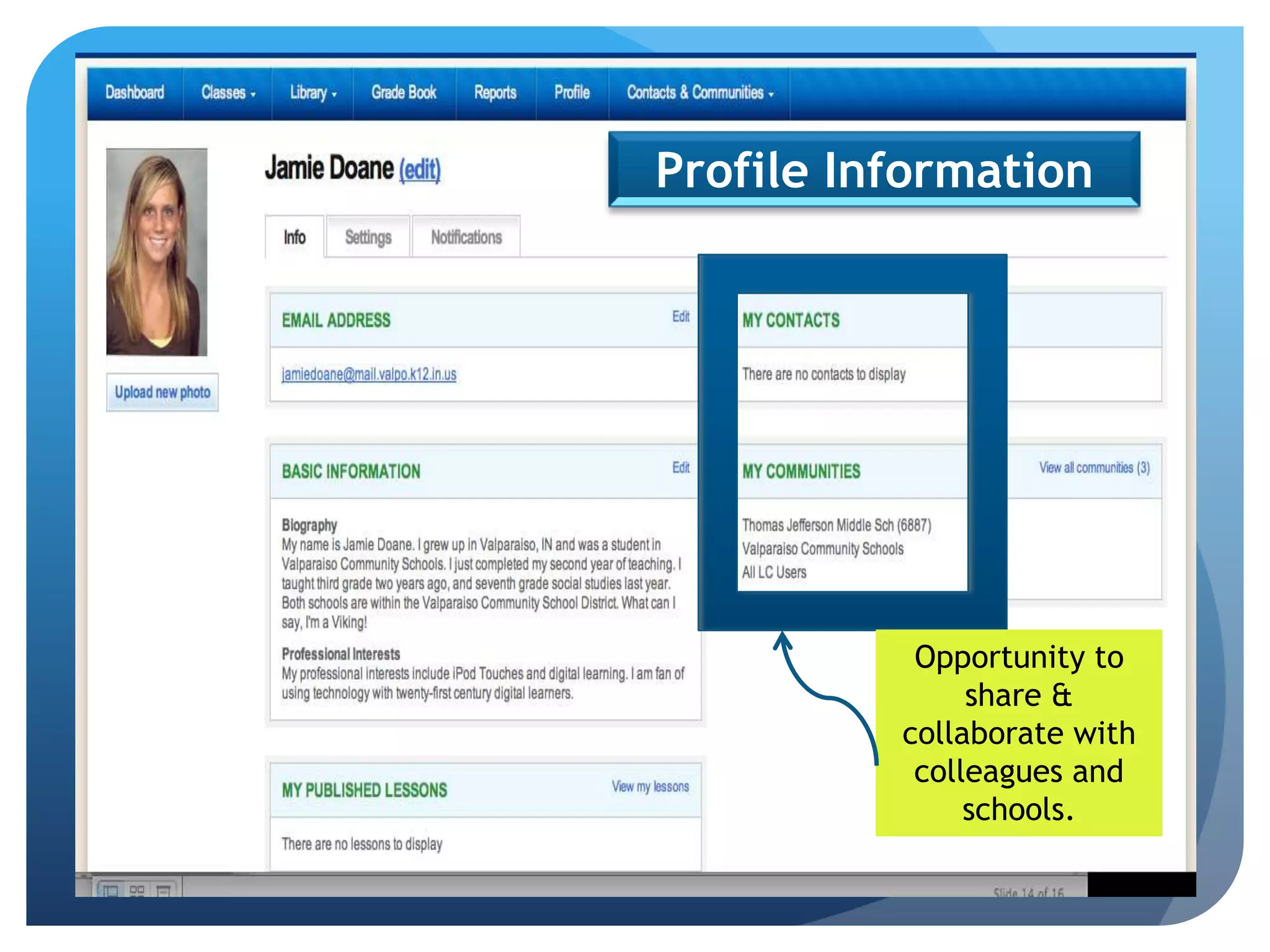Open View all communities (3) link

[x=1094, y=468]
